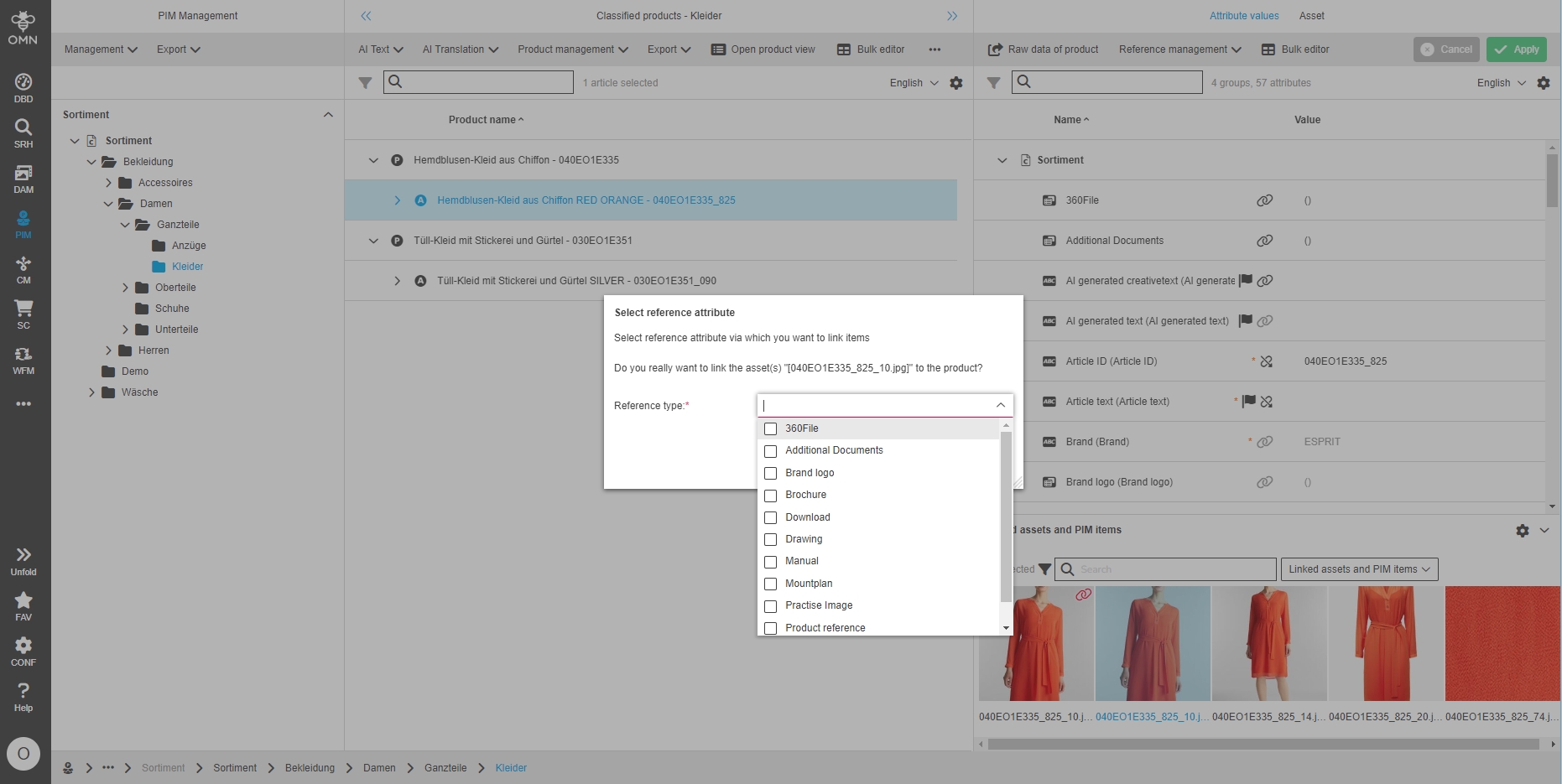Click the filter funnel in products panel
Viewport: 1562px width, 784px height.
click(365, 83)
